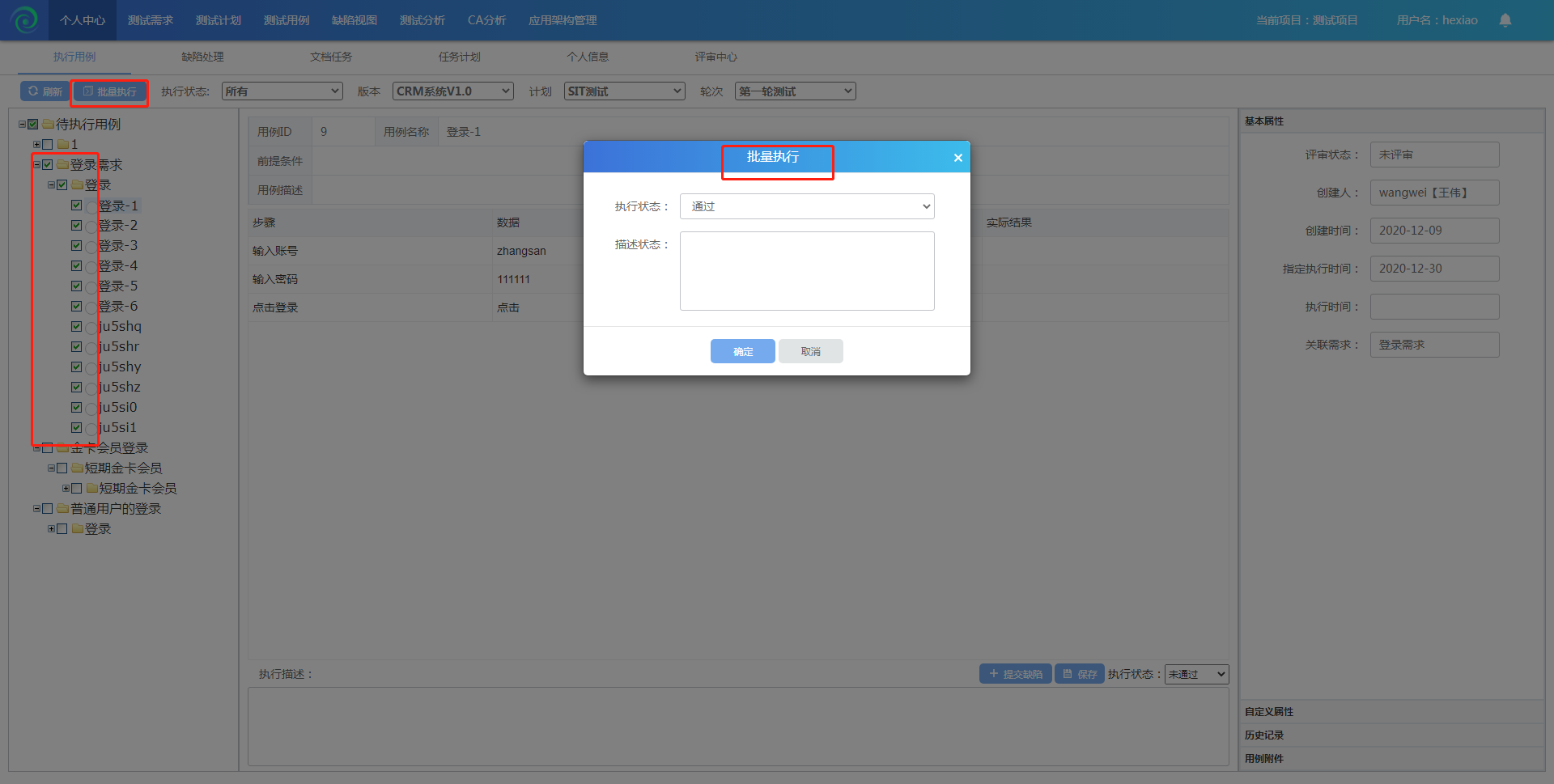The height and width of the screenshot is (784, 1554).
Task: Open the 缺陷视图 top menu
Action: point(354,20)
